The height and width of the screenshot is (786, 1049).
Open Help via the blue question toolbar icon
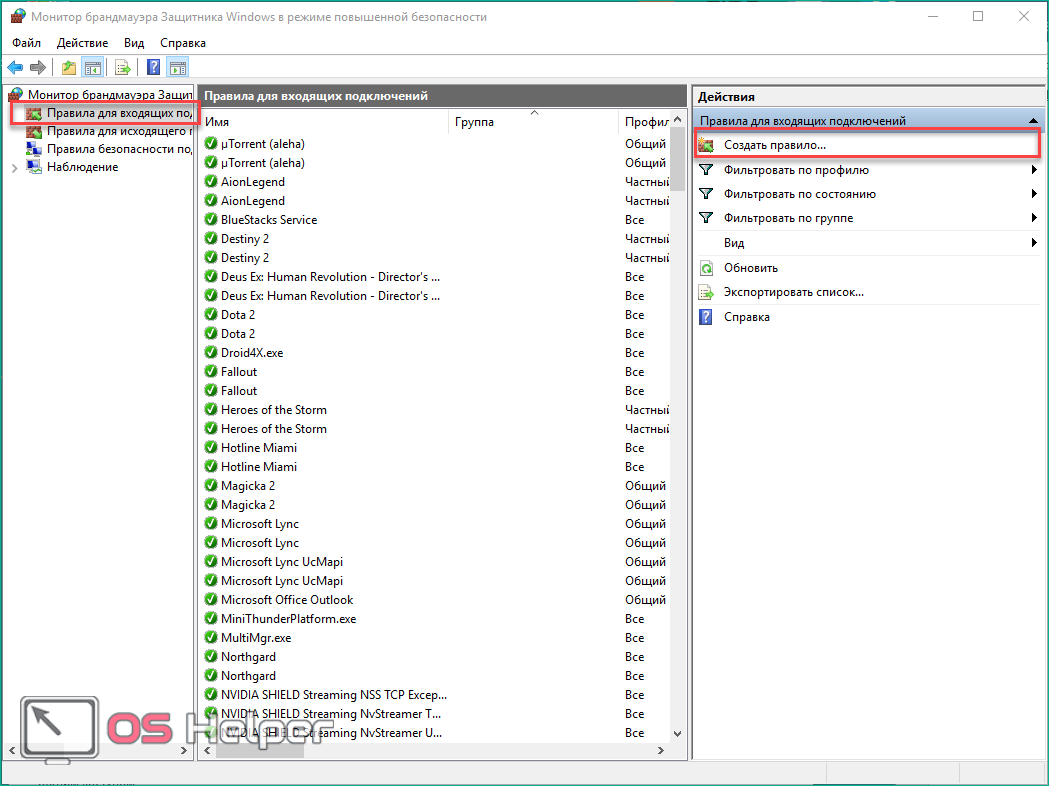tap(154, 67)
